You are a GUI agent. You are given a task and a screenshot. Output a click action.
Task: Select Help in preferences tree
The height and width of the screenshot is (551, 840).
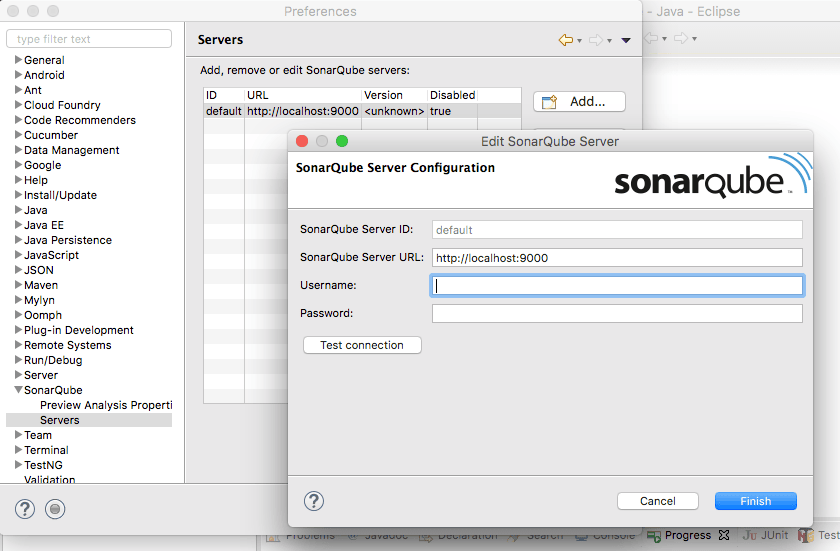36,180
